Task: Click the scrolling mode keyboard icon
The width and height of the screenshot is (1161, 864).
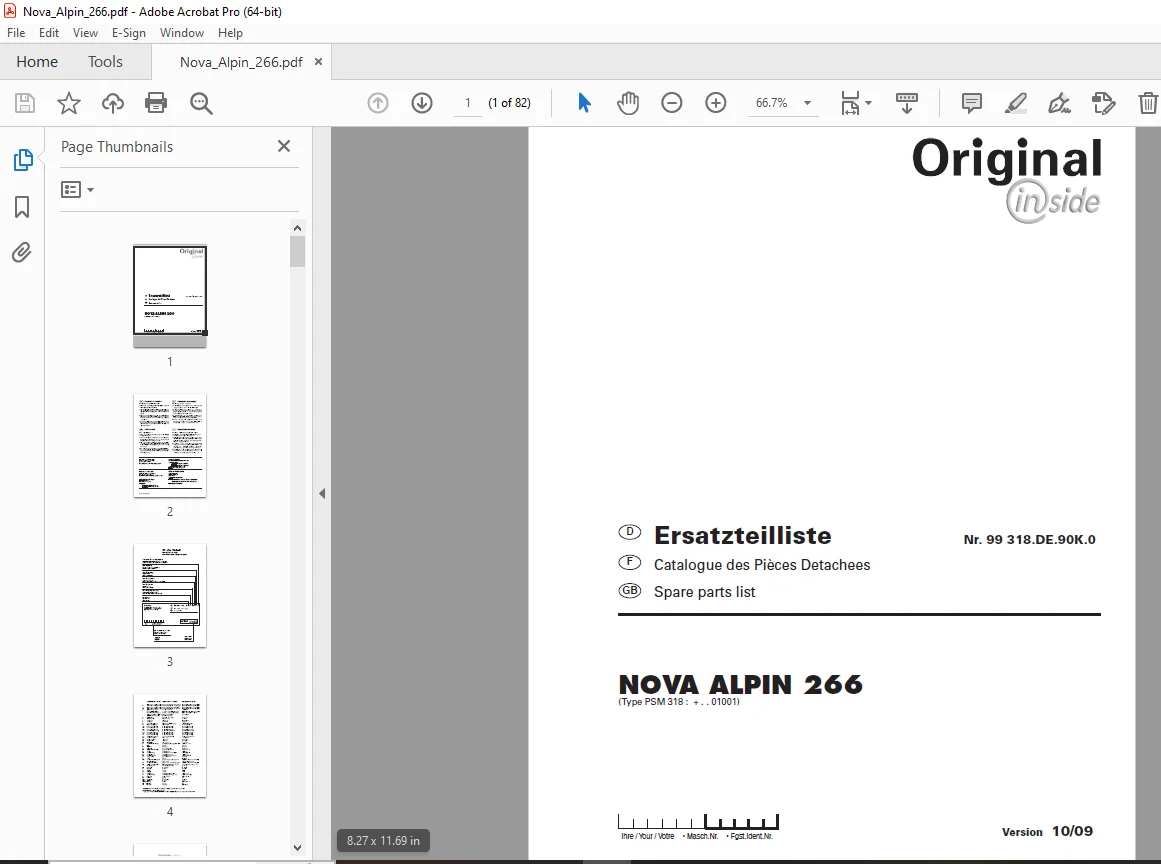Action: [x=906, y=103]
